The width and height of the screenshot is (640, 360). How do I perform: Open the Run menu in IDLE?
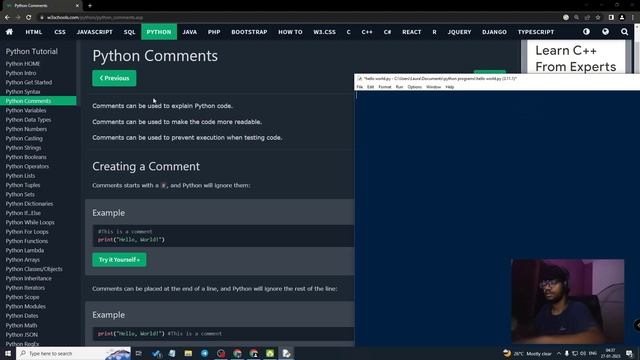(x=399, y=87)
